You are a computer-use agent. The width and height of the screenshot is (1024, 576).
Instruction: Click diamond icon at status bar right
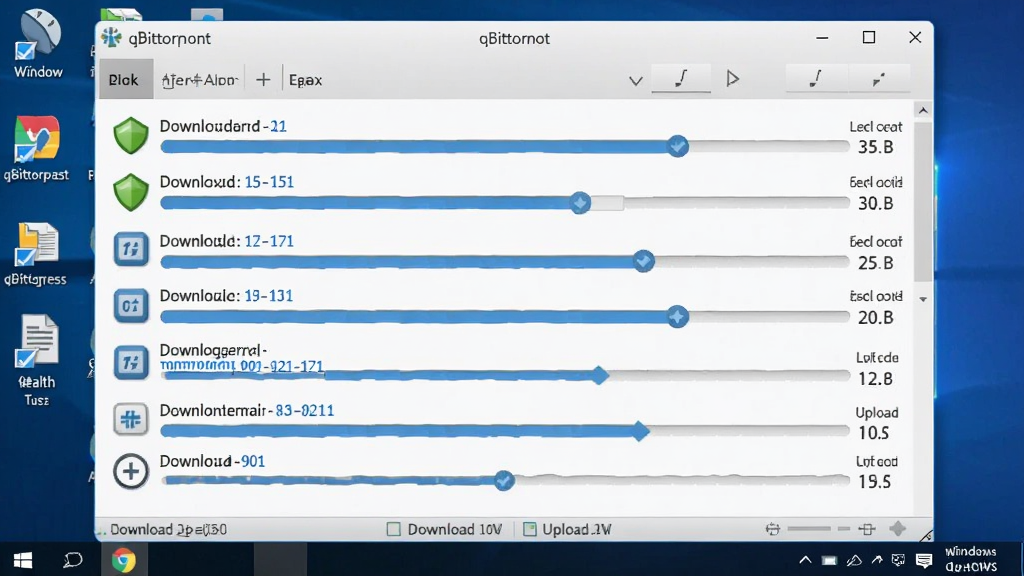[898, 529]
